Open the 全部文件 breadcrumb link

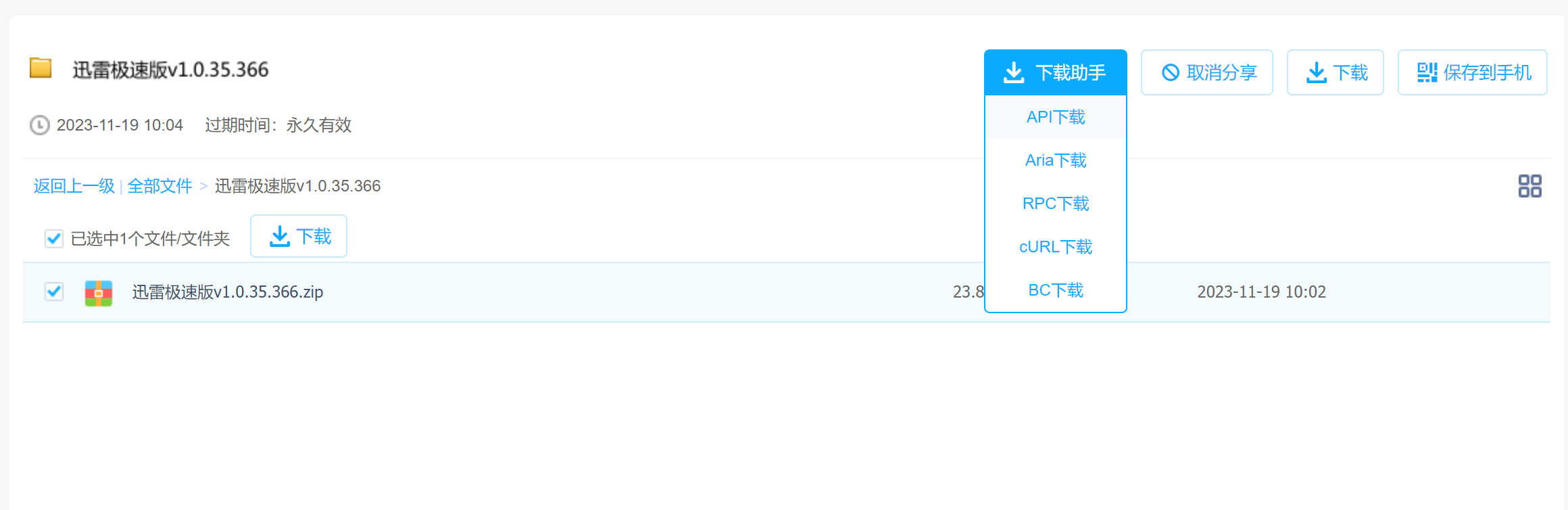[x=160, y=186]
